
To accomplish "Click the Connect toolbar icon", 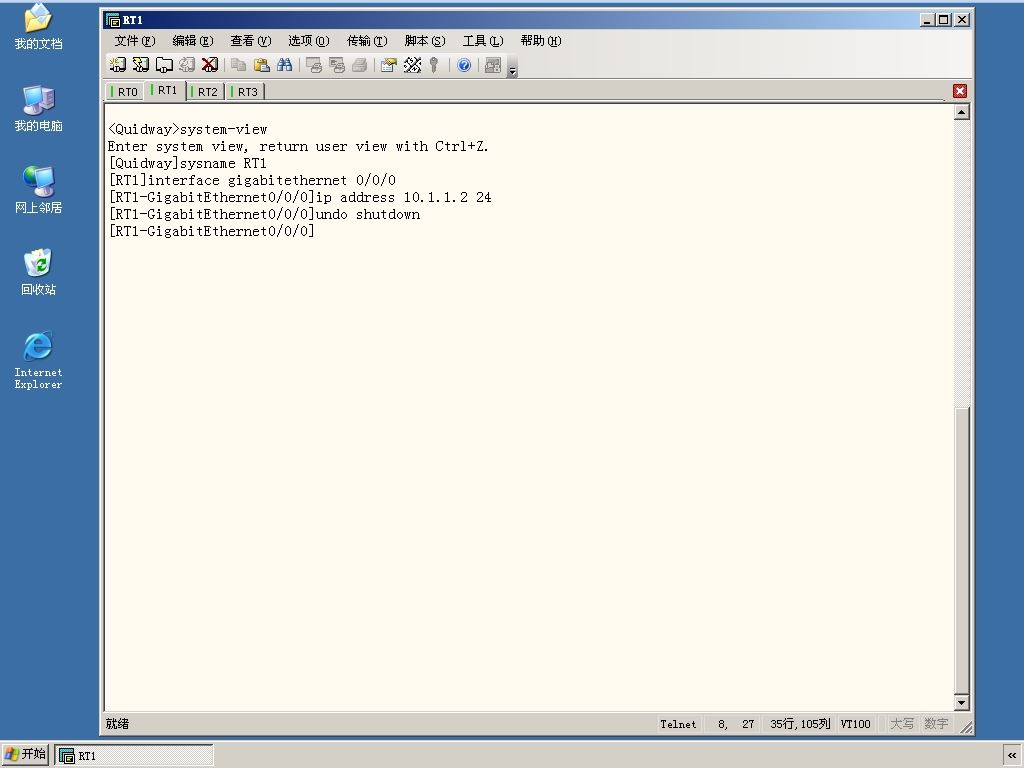I will coord(118,65).
